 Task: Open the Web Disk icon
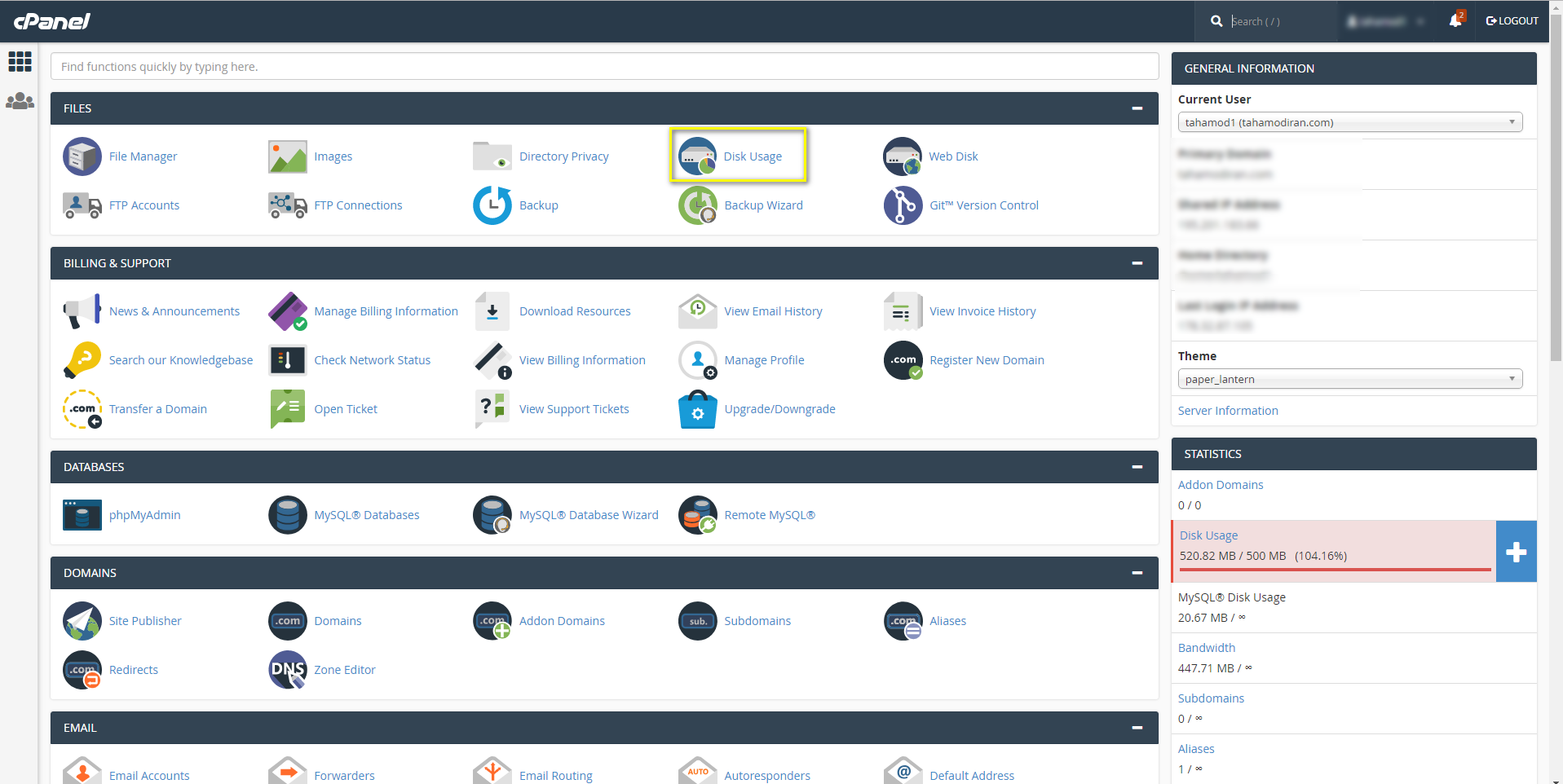click(x=903, y=156)
